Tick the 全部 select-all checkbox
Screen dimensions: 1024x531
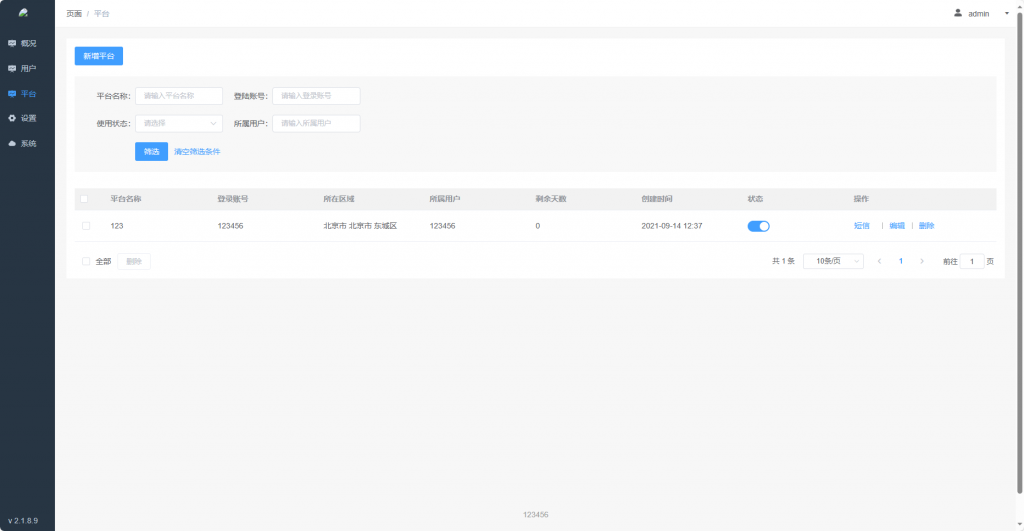(86, 261)
